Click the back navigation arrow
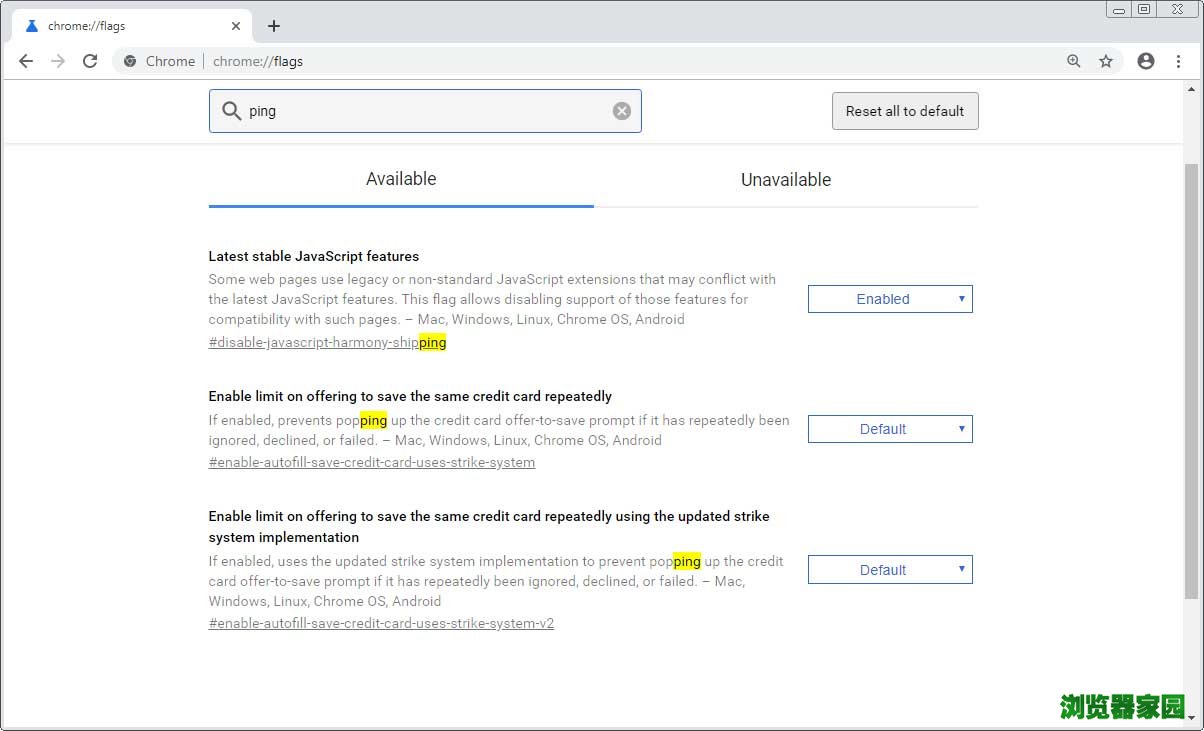1204x731 pixels. coord(26,61)
